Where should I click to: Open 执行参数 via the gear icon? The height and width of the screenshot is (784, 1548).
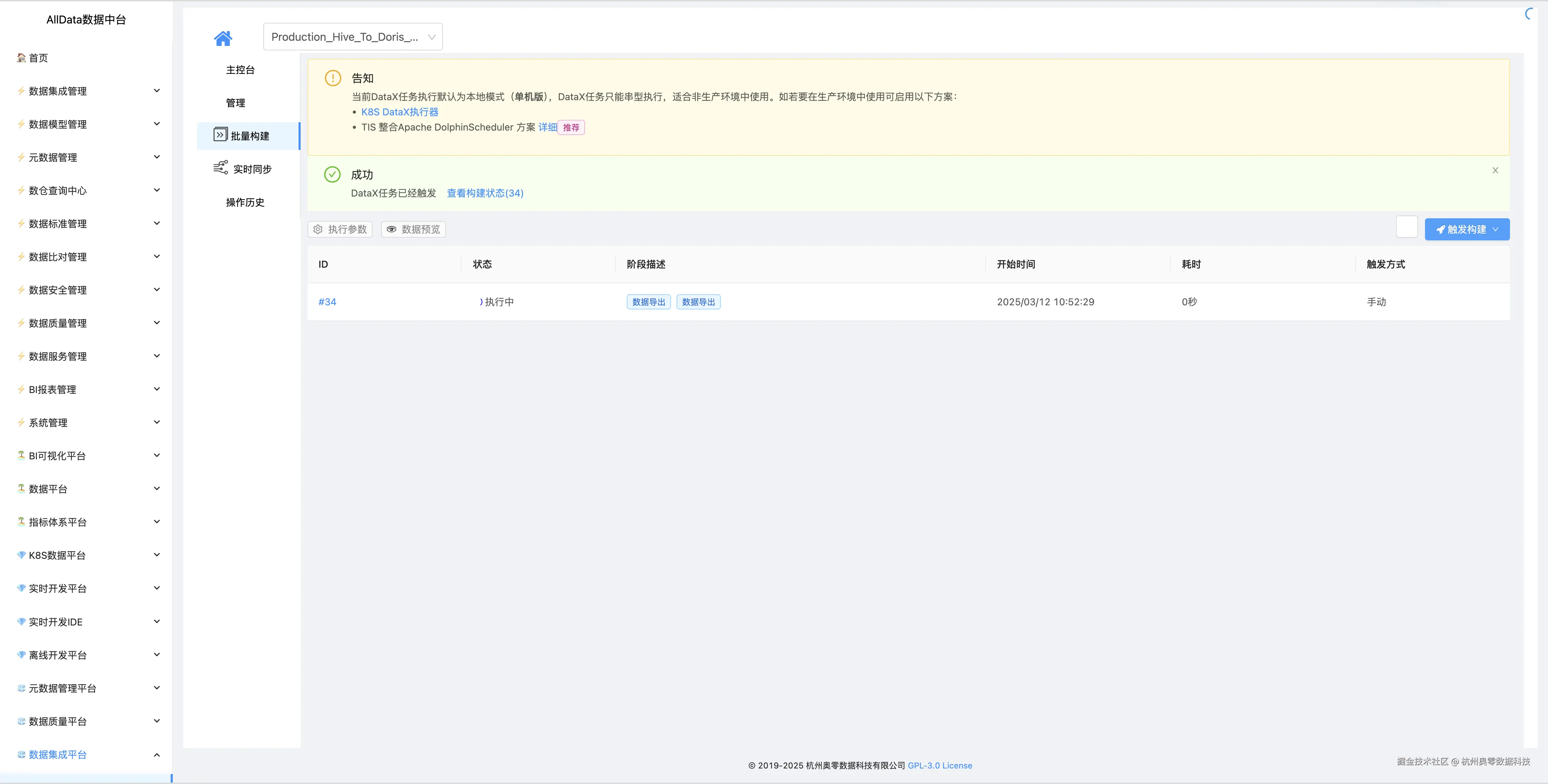click(x=318, y=229)
